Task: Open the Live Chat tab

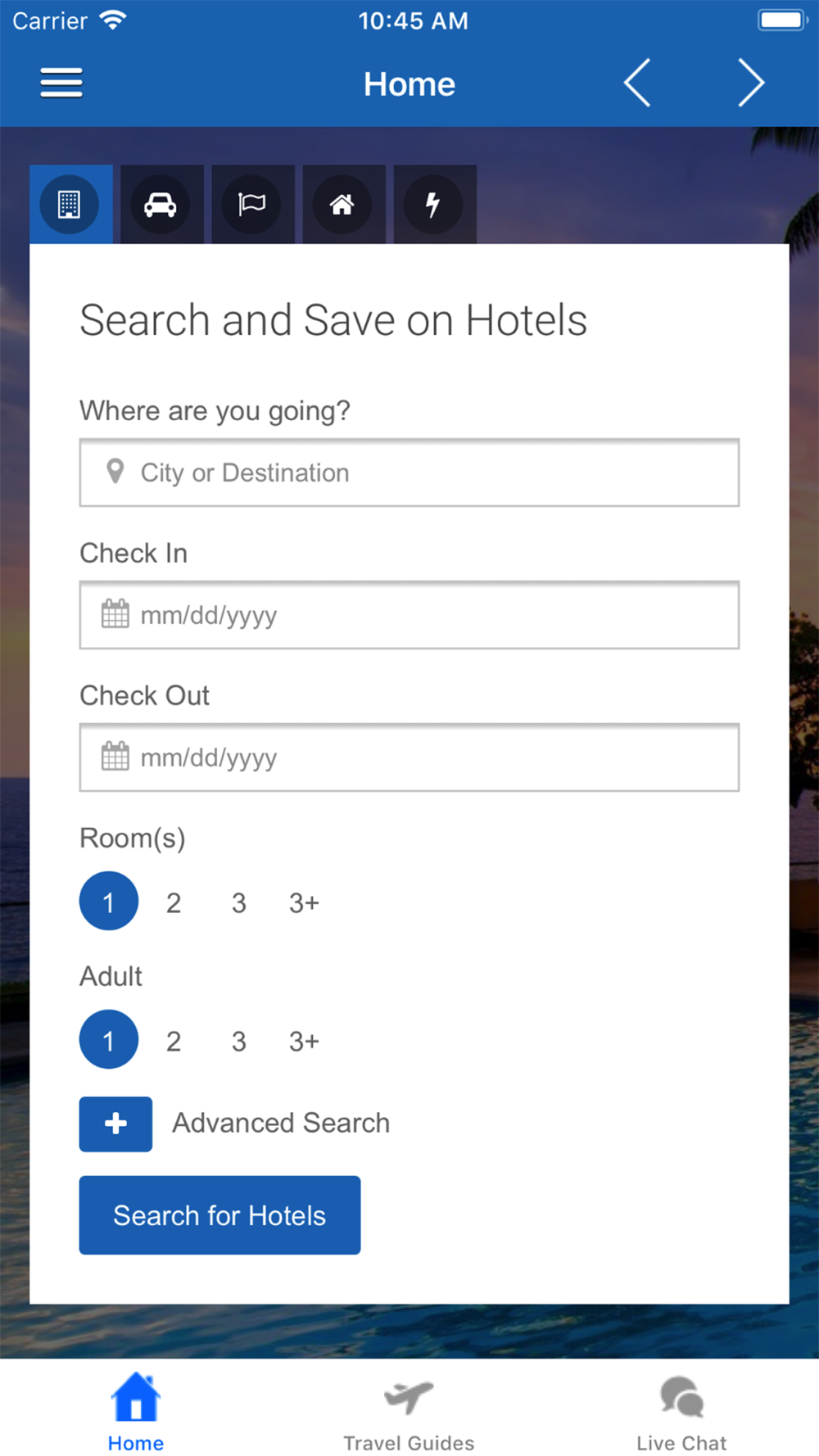Action: pyautogui.click(x=681, y=1413)
